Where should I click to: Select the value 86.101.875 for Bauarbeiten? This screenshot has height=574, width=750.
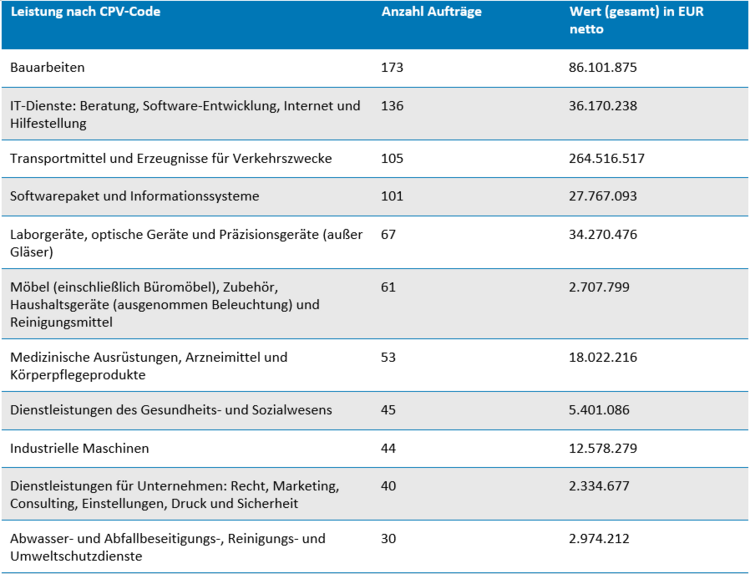(x=603, y=68)
